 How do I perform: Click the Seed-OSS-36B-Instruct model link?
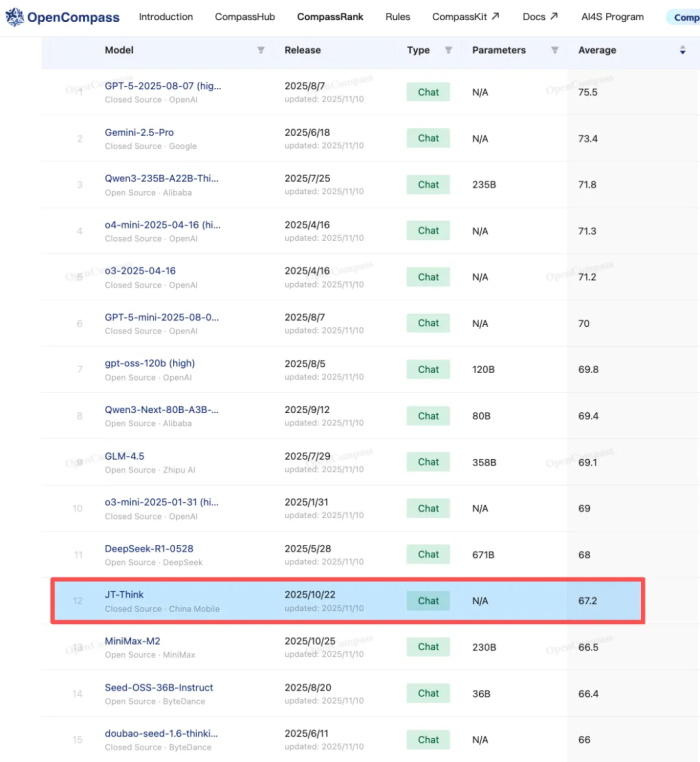[x=158, y=687]
